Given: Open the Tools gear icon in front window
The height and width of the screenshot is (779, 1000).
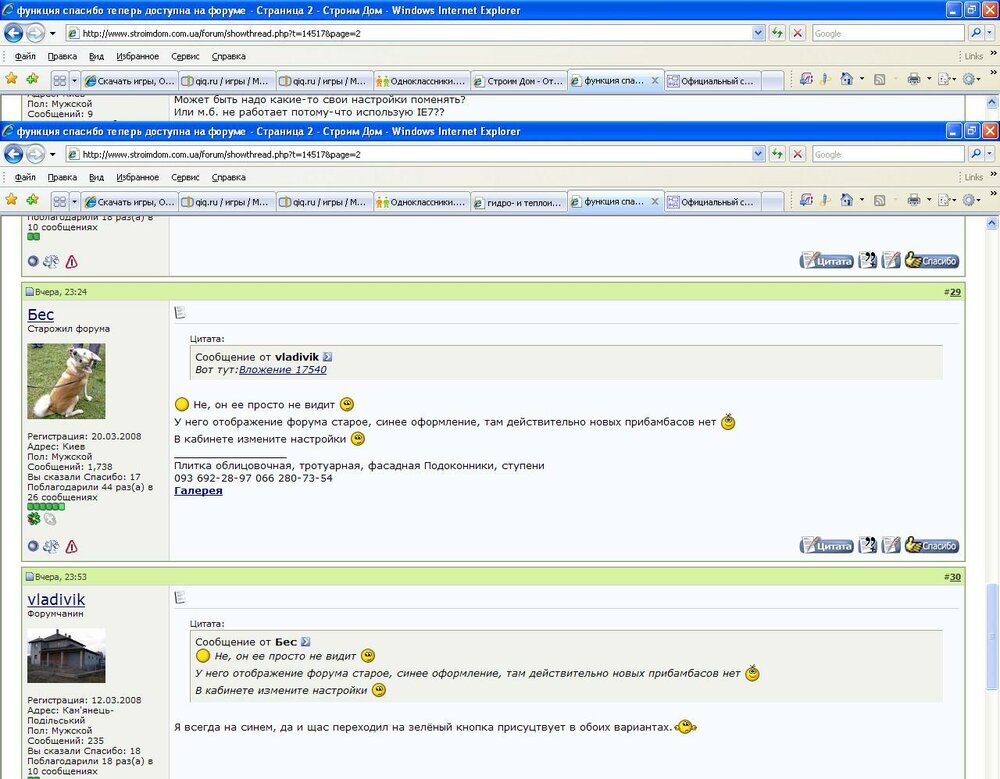Looking at the screenshot, I should (969, 200).
